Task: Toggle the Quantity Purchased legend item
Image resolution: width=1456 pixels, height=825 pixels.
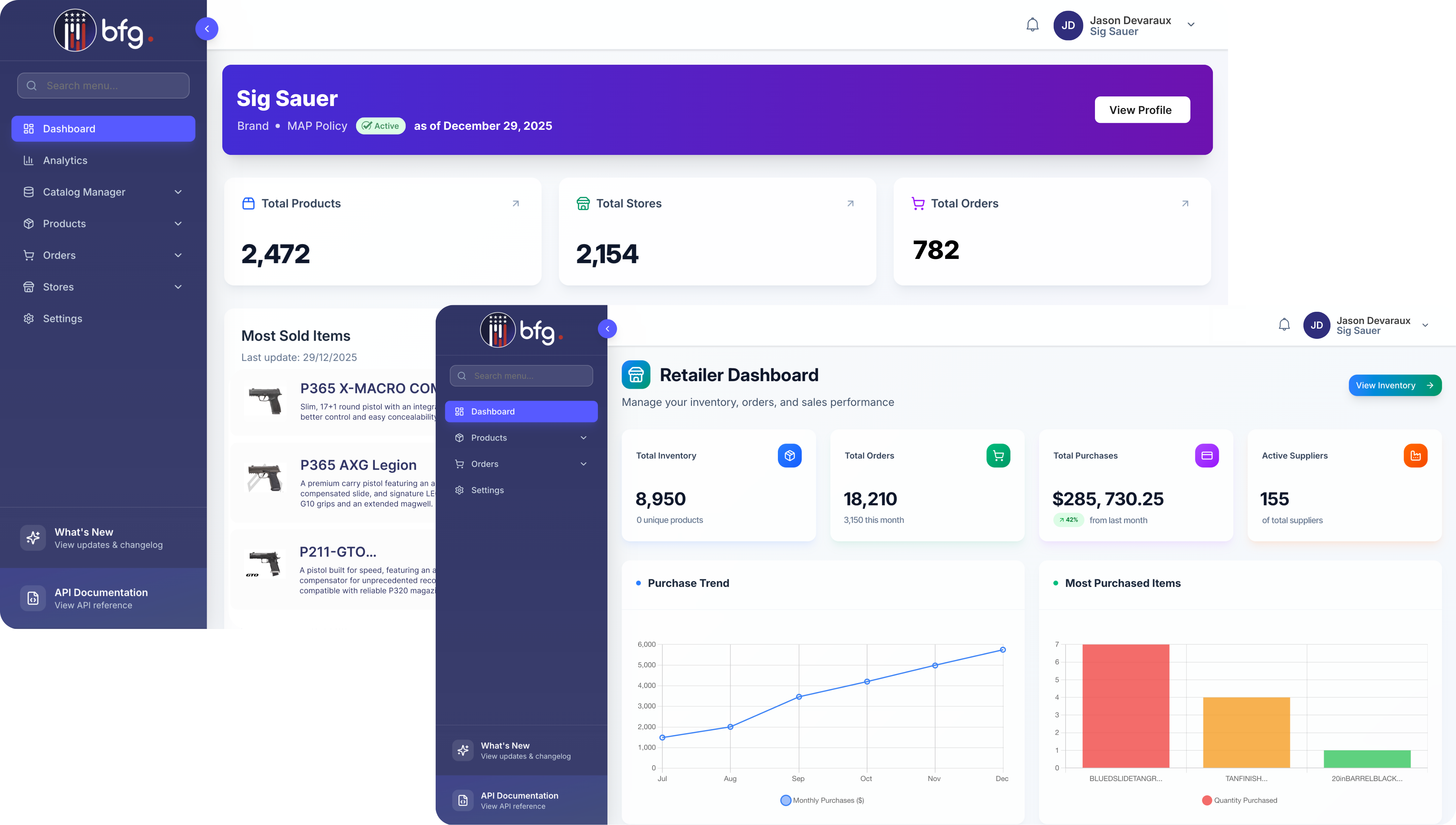Action: point(1239,800)
